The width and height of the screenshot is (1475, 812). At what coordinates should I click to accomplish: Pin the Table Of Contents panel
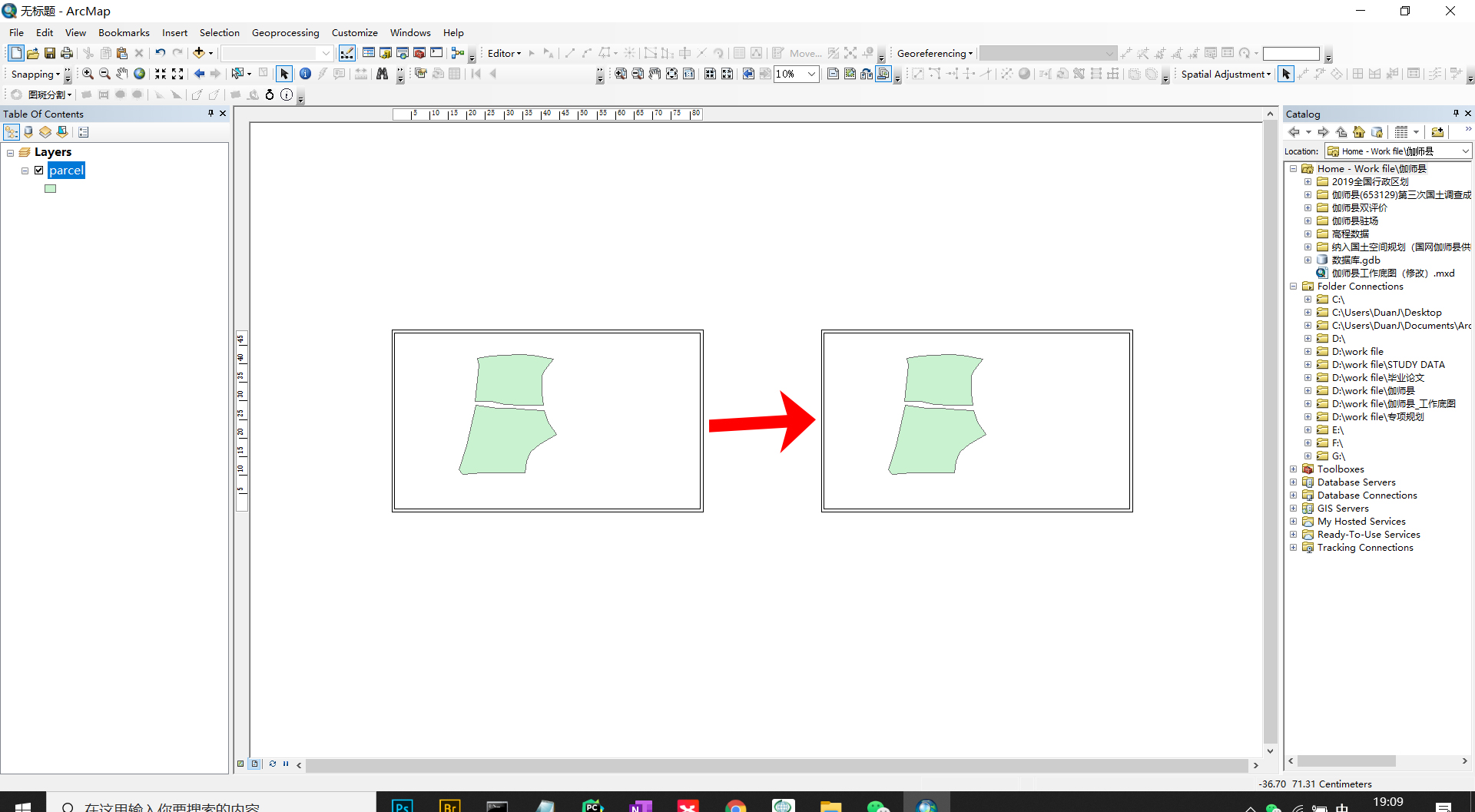coord(210,114)
